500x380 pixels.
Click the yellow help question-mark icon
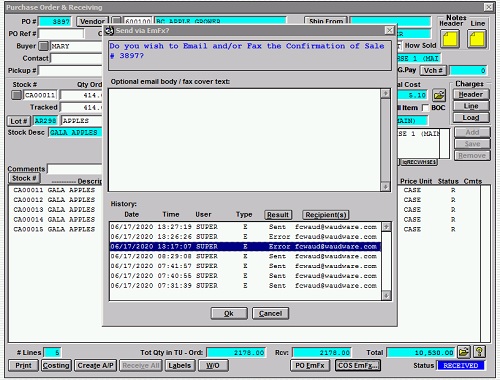479,352
